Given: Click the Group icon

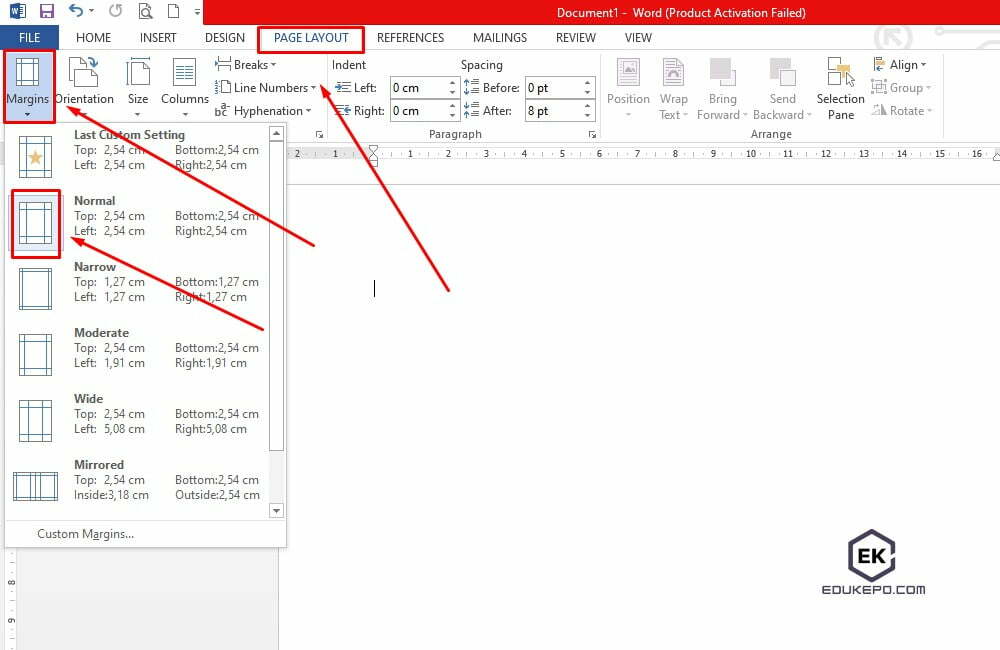Looking at the screenshot, I should tap(898, 88).
